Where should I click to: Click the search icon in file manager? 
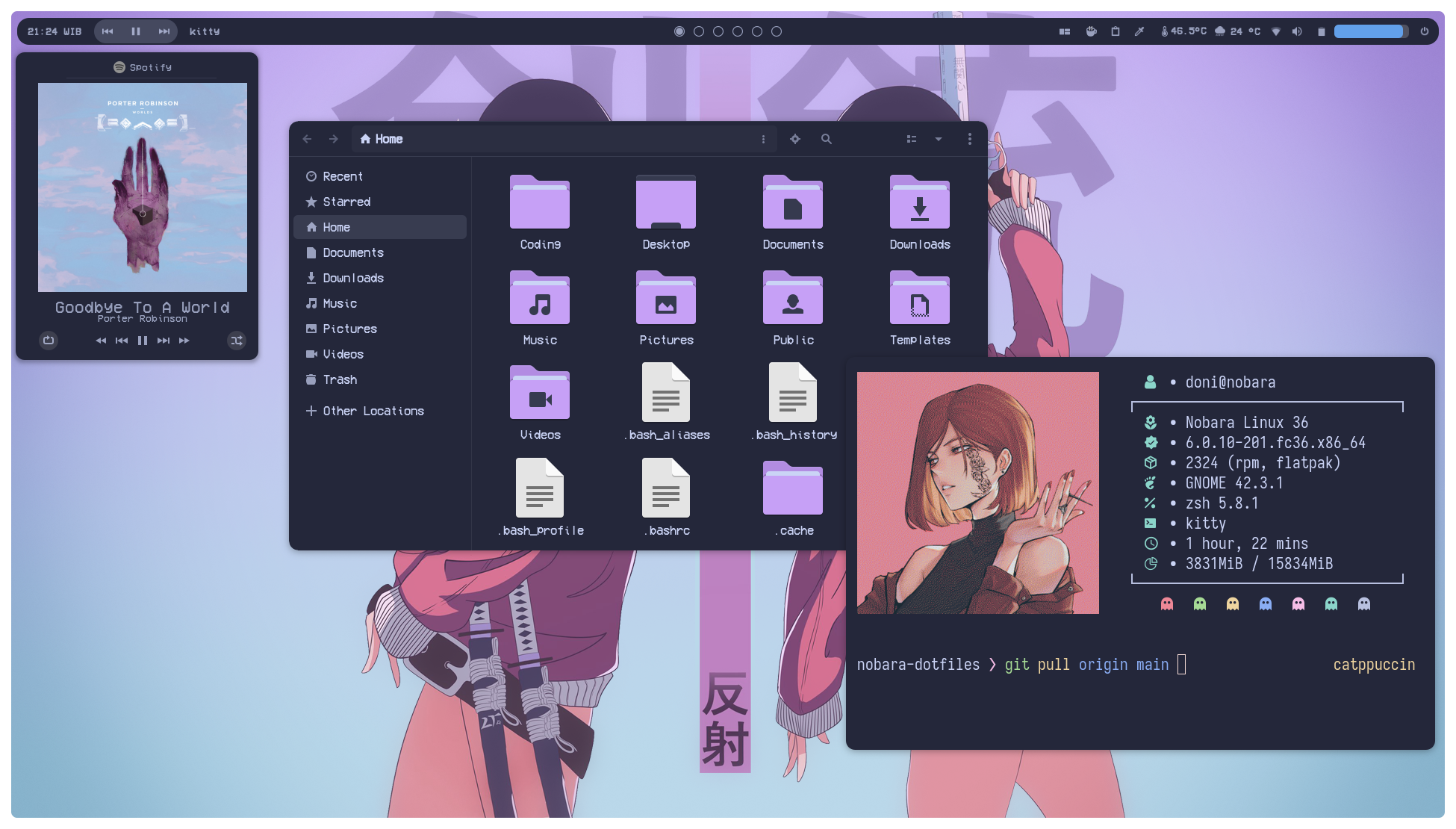(x=826, y=139)
